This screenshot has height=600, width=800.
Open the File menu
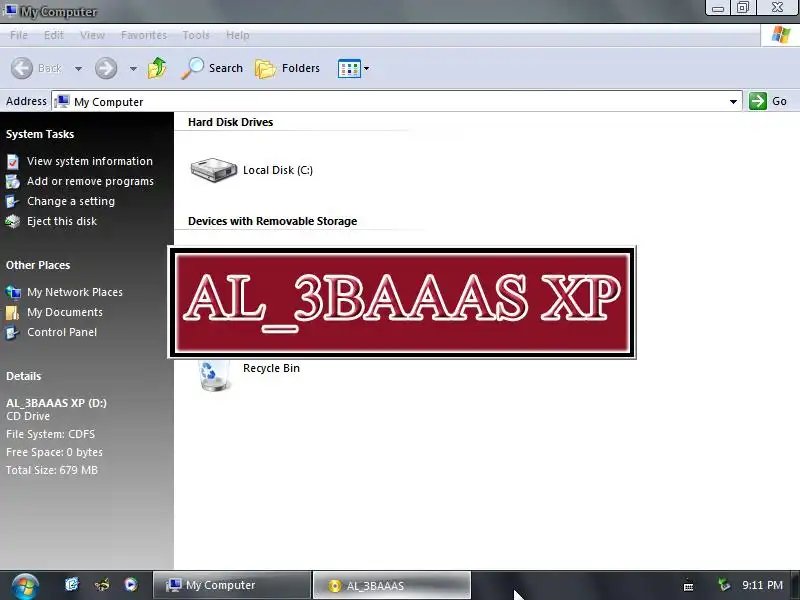point(19,35)
